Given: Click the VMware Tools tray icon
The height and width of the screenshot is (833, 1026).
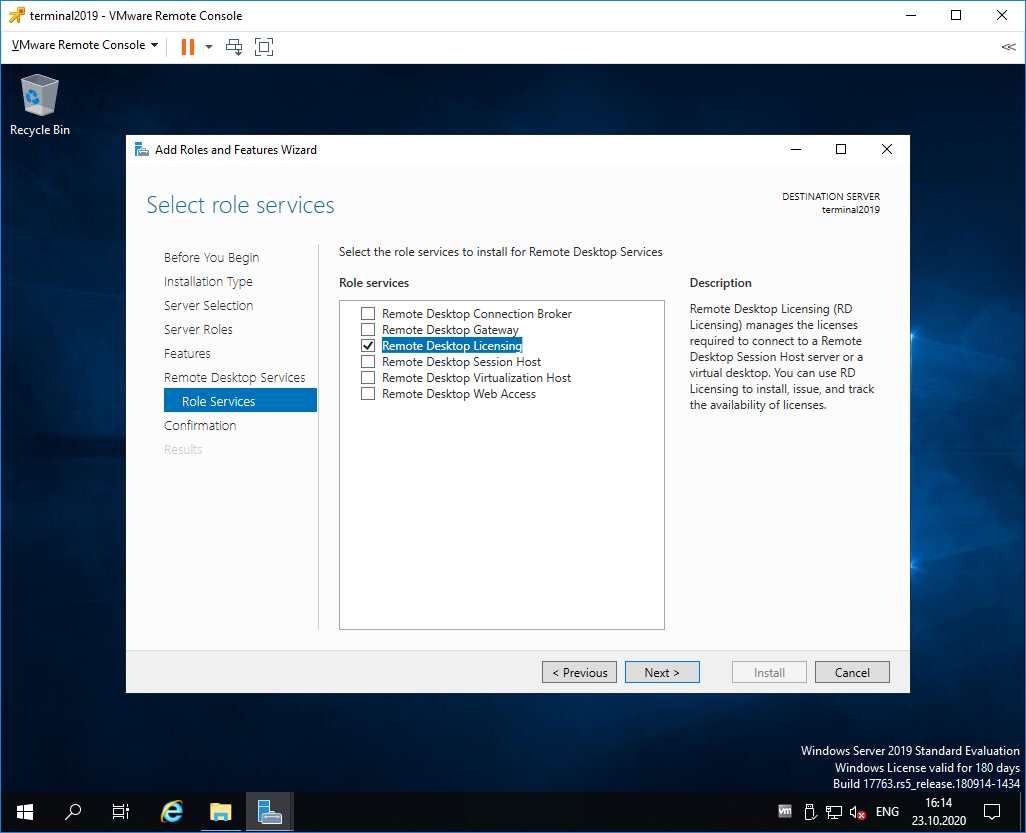Looking at the screenshot, I should click(785, 811).
